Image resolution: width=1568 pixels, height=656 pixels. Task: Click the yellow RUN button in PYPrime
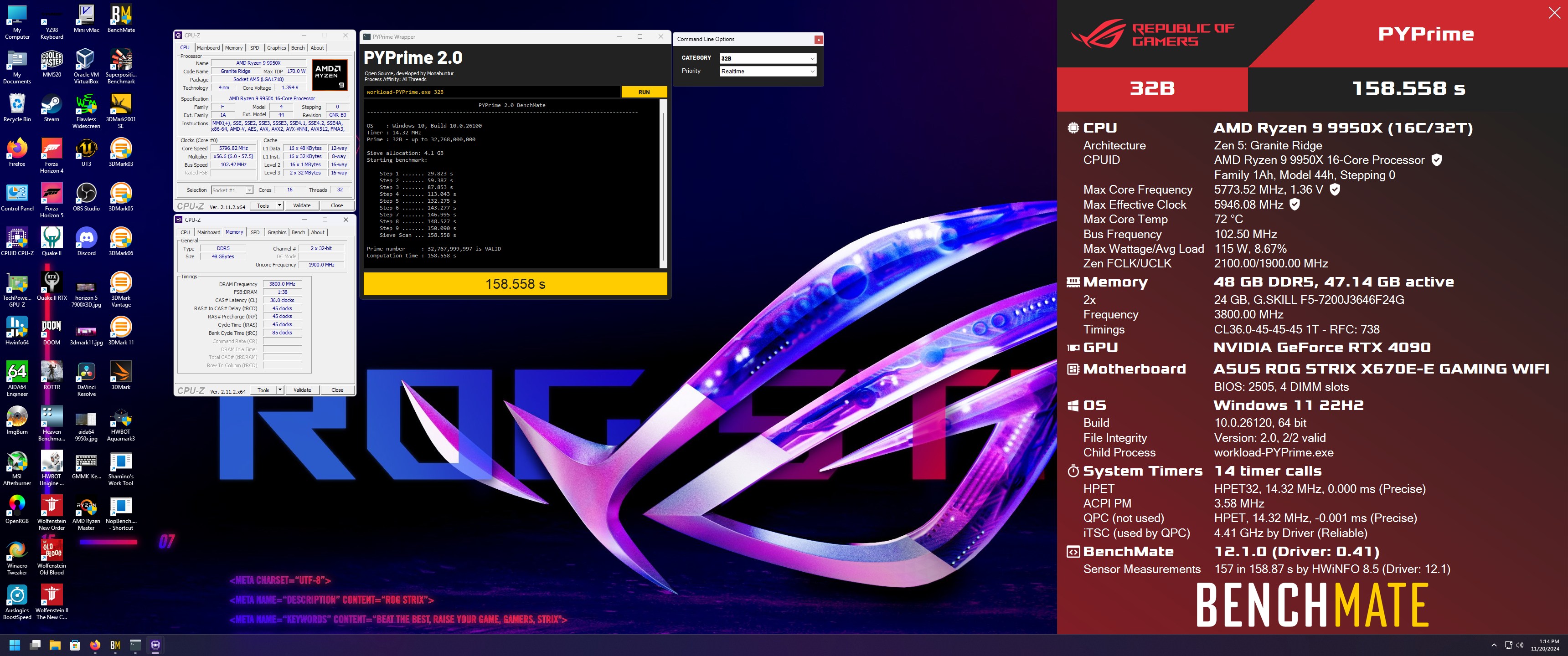coord(644,92)
